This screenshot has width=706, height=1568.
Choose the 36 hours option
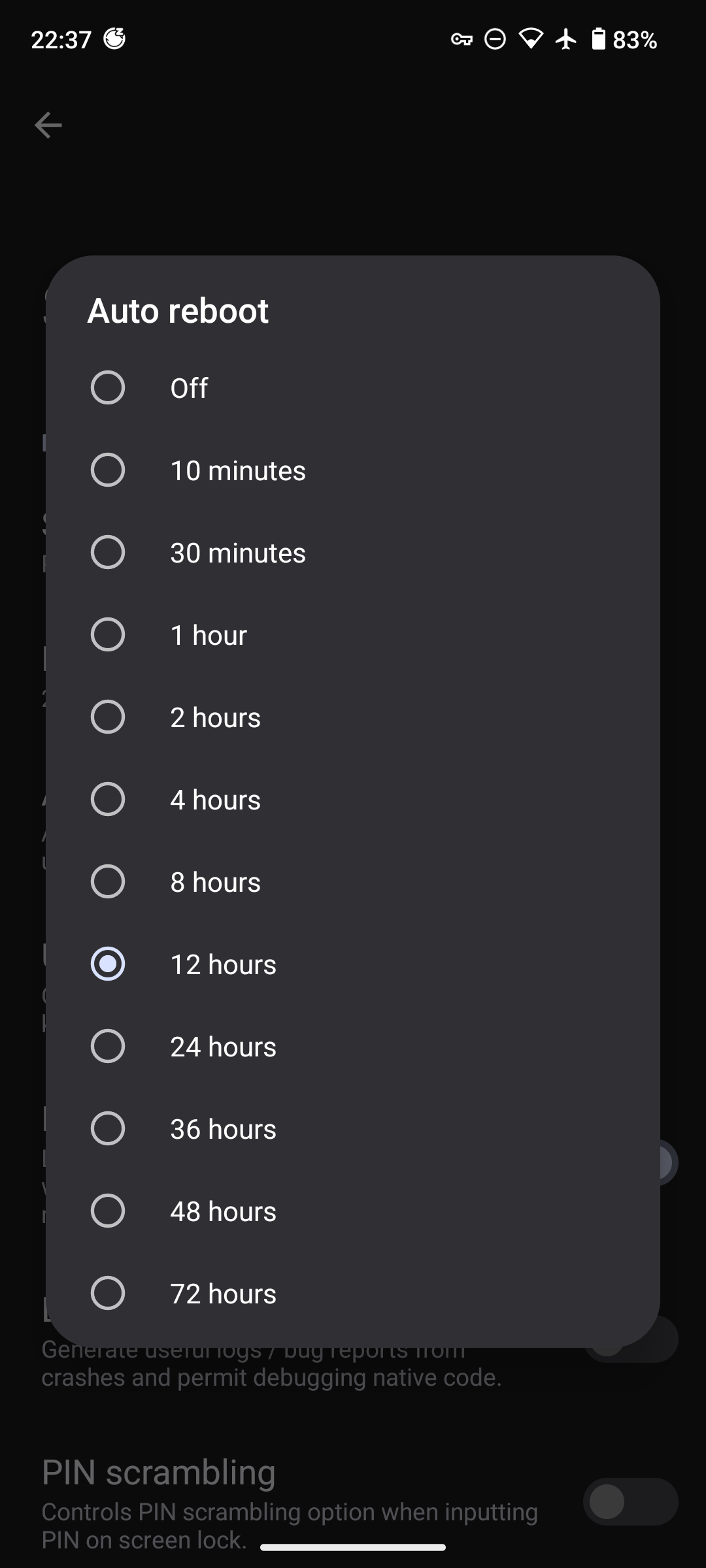point(353,1128)
